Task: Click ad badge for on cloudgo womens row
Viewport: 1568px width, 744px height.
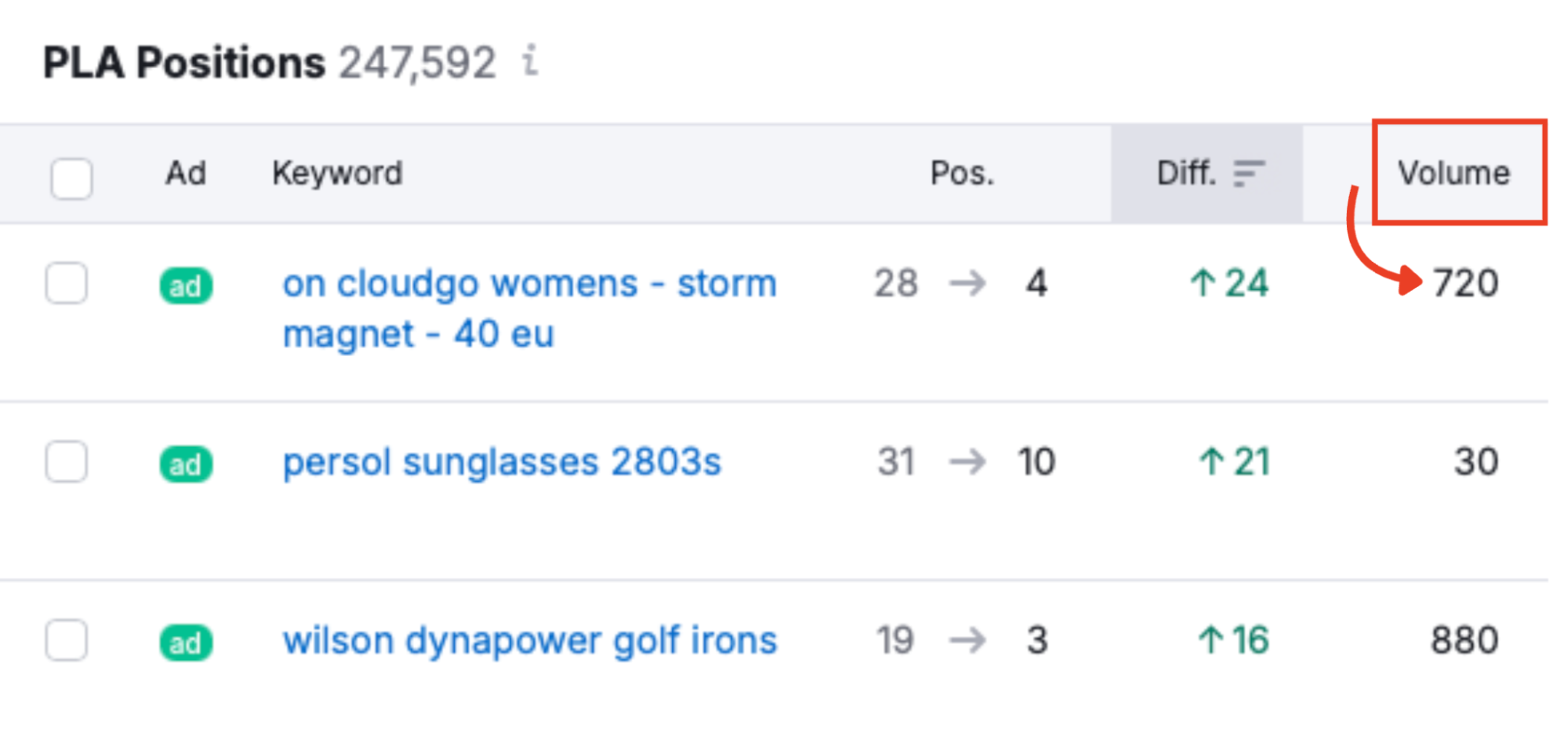Action: tap(186, 286)
